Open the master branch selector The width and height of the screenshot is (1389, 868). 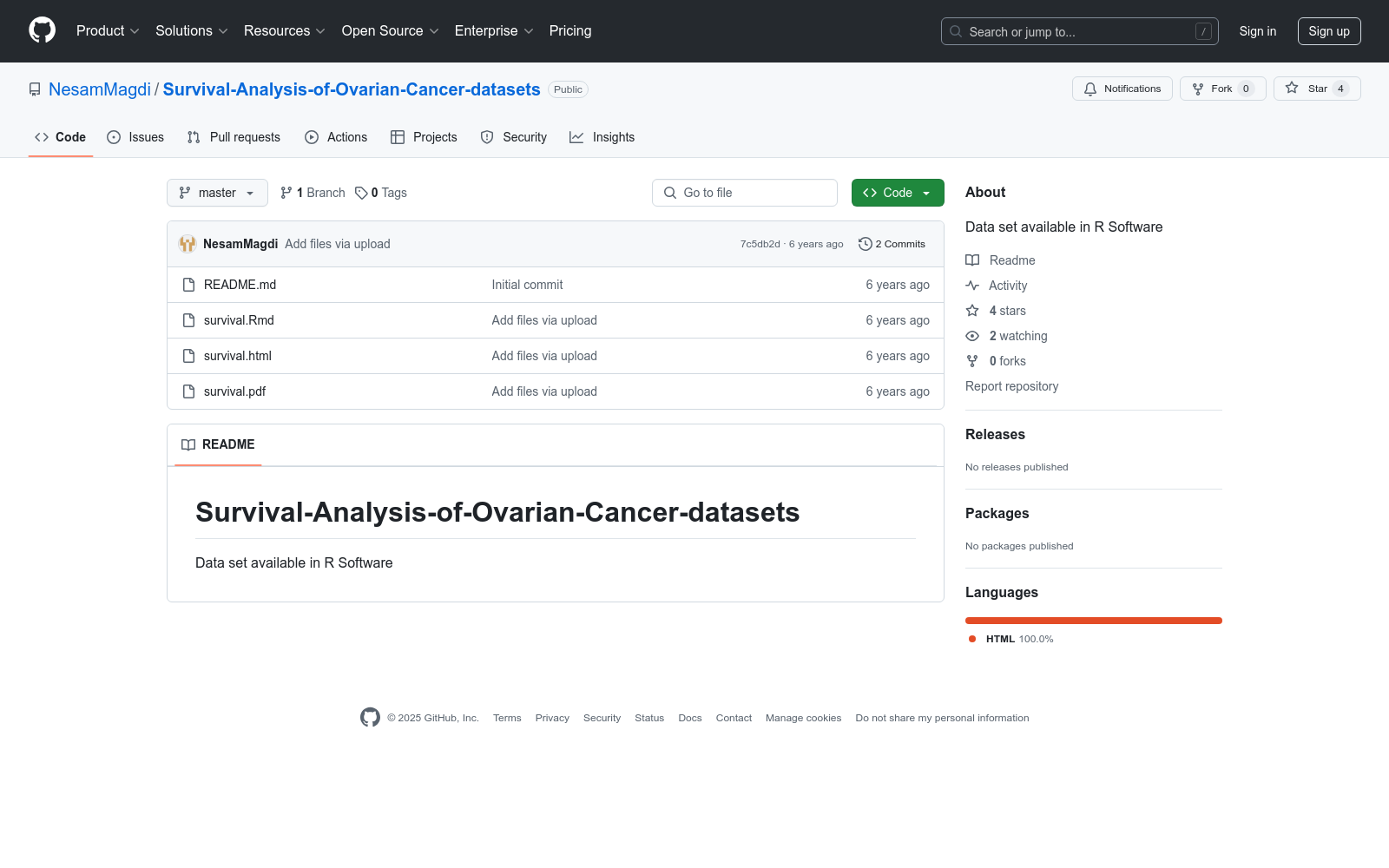click(x=217, y=193)
